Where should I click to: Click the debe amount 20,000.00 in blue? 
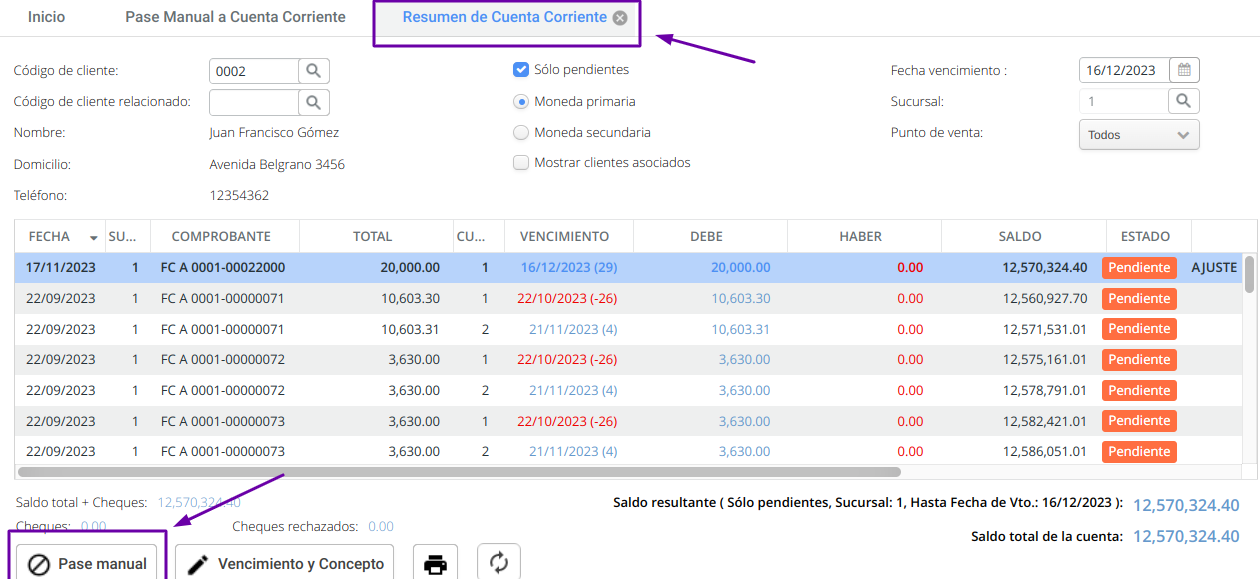tap(741, 268)
